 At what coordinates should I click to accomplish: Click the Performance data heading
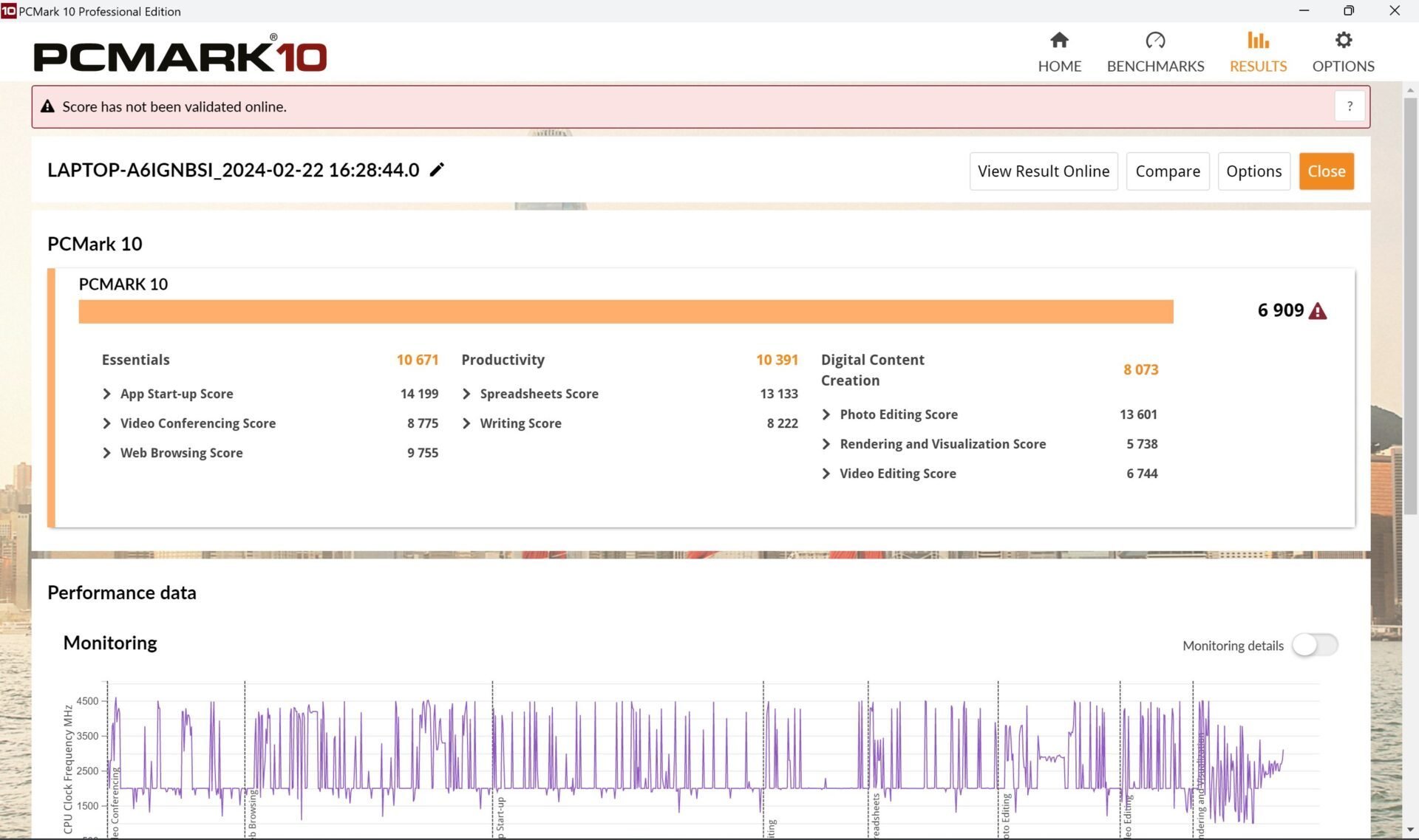click(122, 593)
